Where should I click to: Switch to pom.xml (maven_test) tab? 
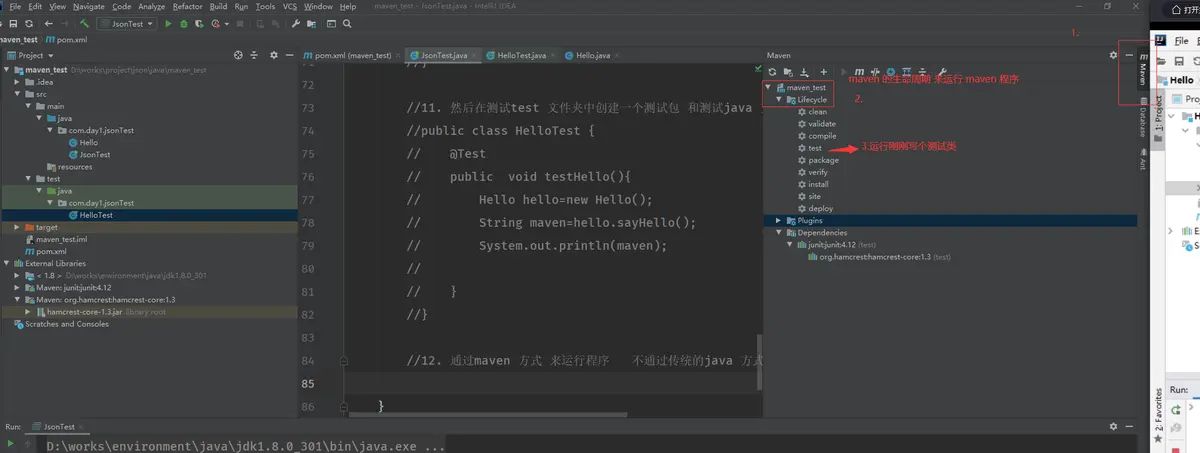[x=354, y=55]
